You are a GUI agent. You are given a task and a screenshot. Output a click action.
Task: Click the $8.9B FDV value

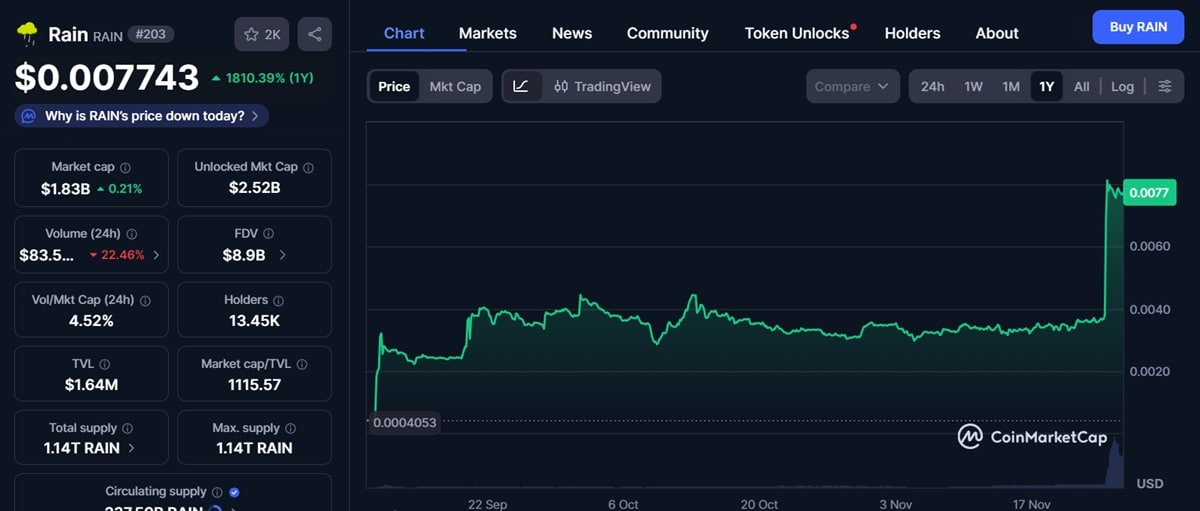[x=244, y=255]
